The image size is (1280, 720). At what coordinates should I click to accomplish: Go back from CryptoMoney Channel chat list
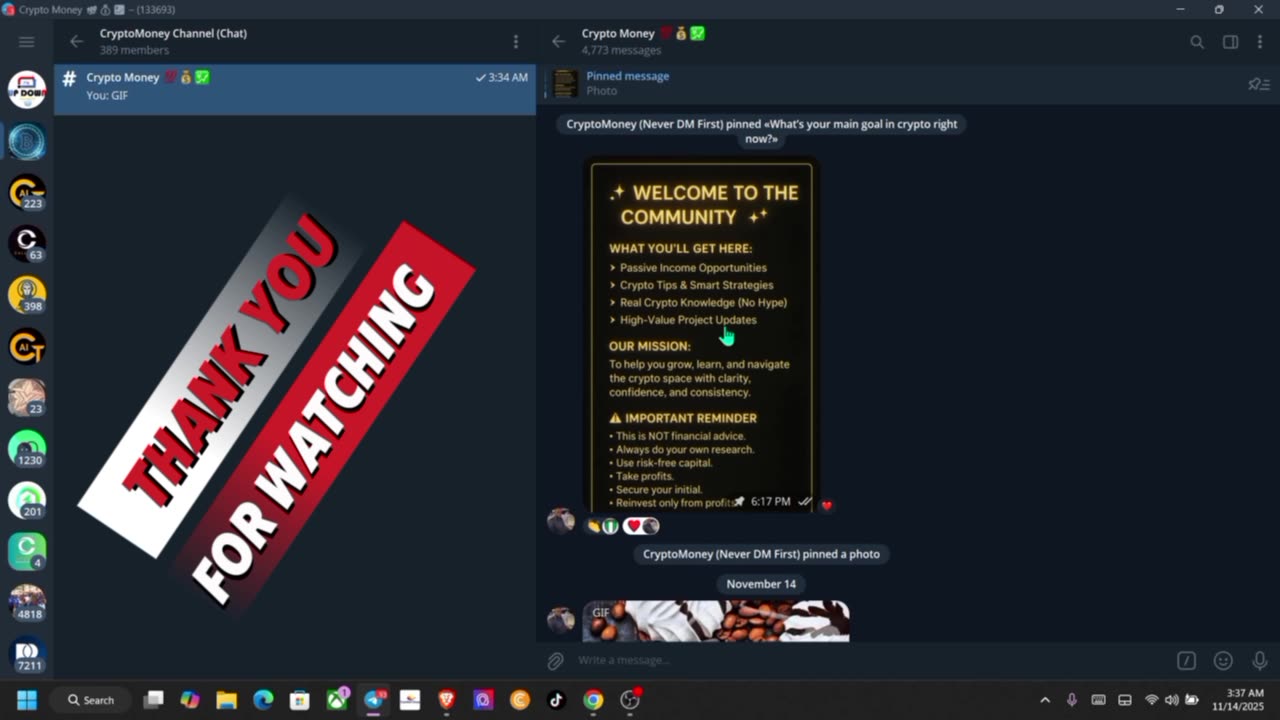(x=76, y=41)
